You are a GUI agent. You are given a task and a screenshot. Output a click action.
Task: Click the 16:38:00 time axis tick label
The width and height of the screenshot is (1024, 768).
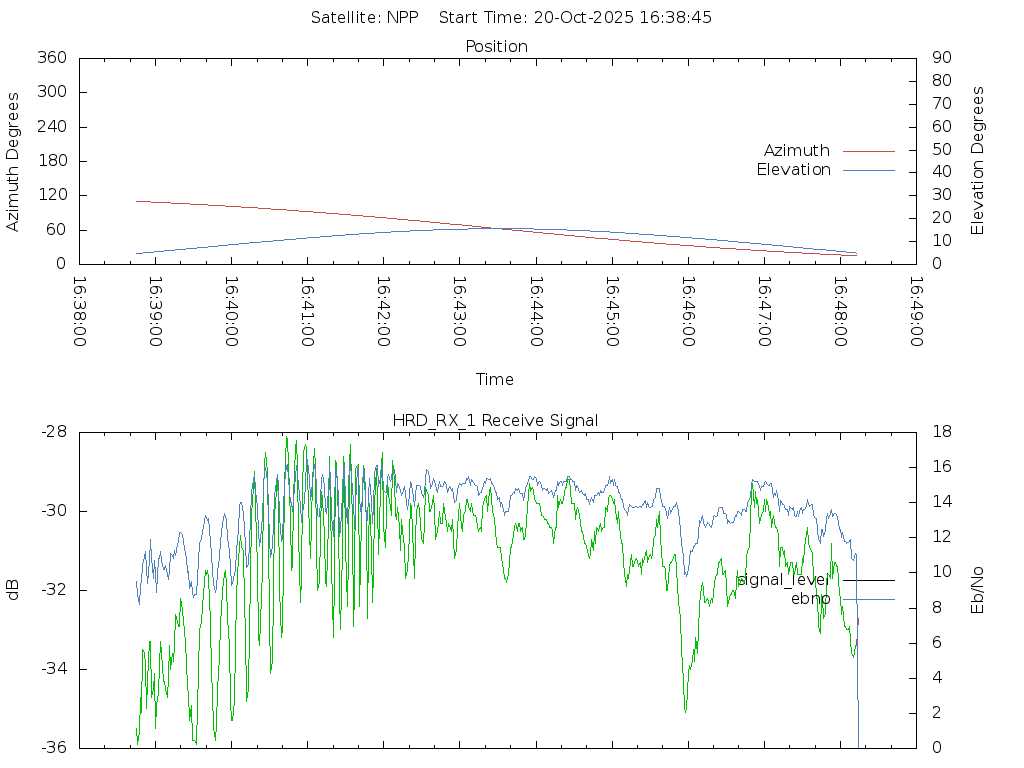pyautogui.click(x=78, y=312)
